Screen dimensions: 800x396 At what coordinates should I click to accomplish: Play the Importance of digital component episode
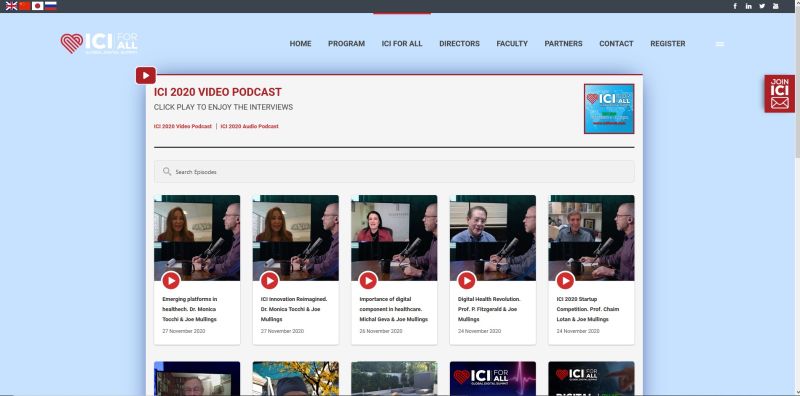368,280
